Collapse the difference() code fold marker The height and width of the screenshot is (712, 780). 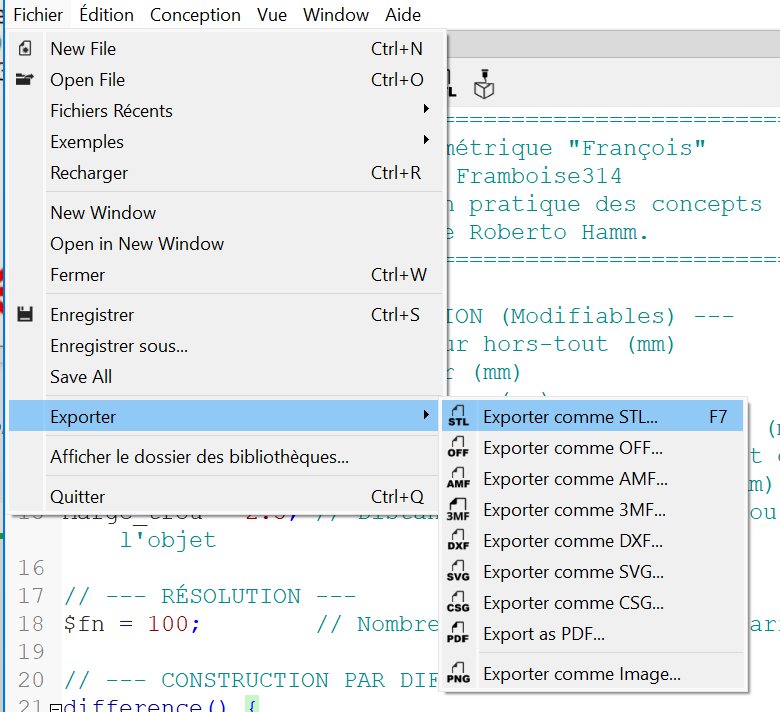[54, 707]
